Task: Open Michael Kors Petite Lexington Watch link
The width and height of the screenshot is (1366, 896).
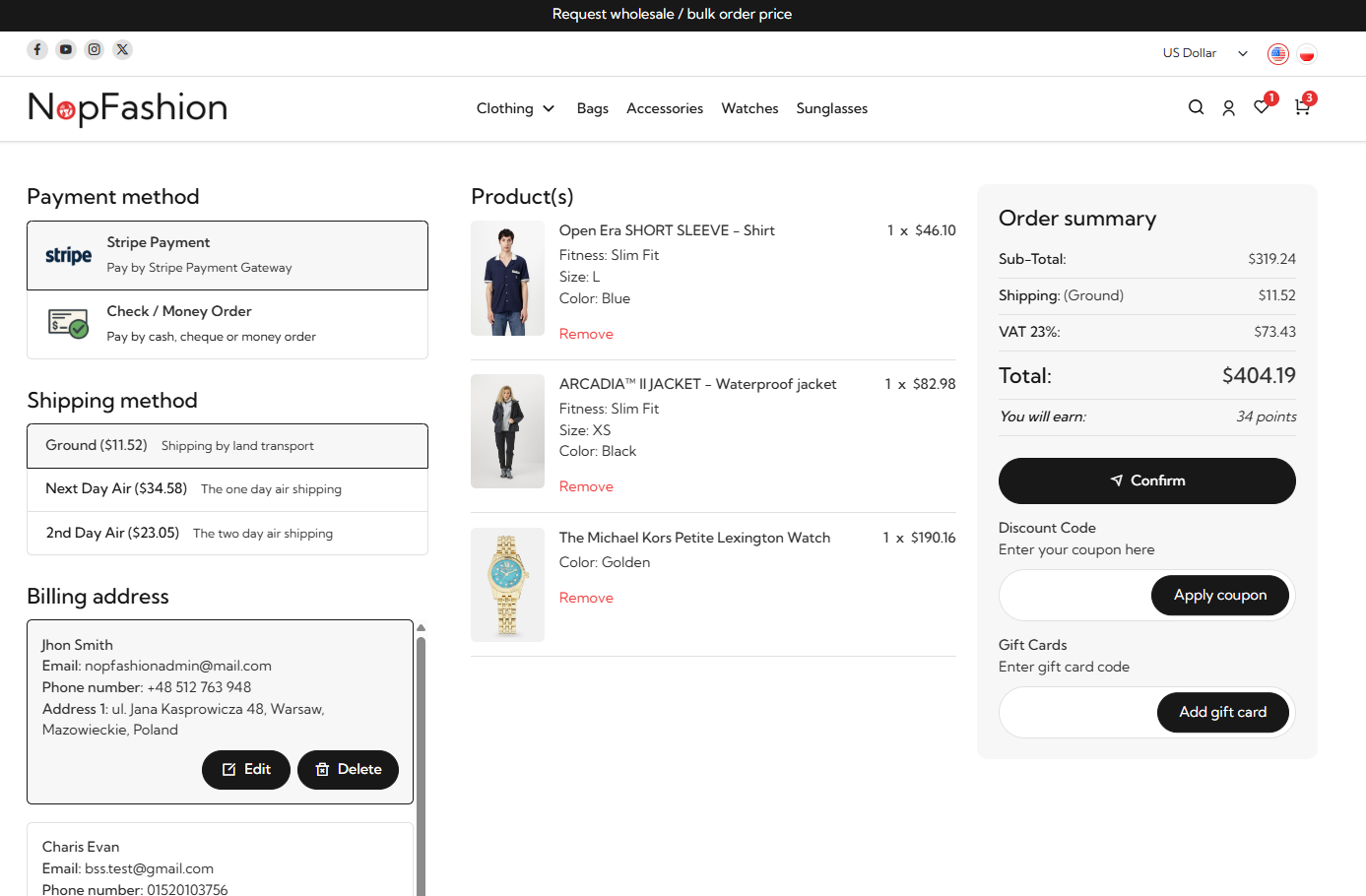Action: (x=694, y=538)
